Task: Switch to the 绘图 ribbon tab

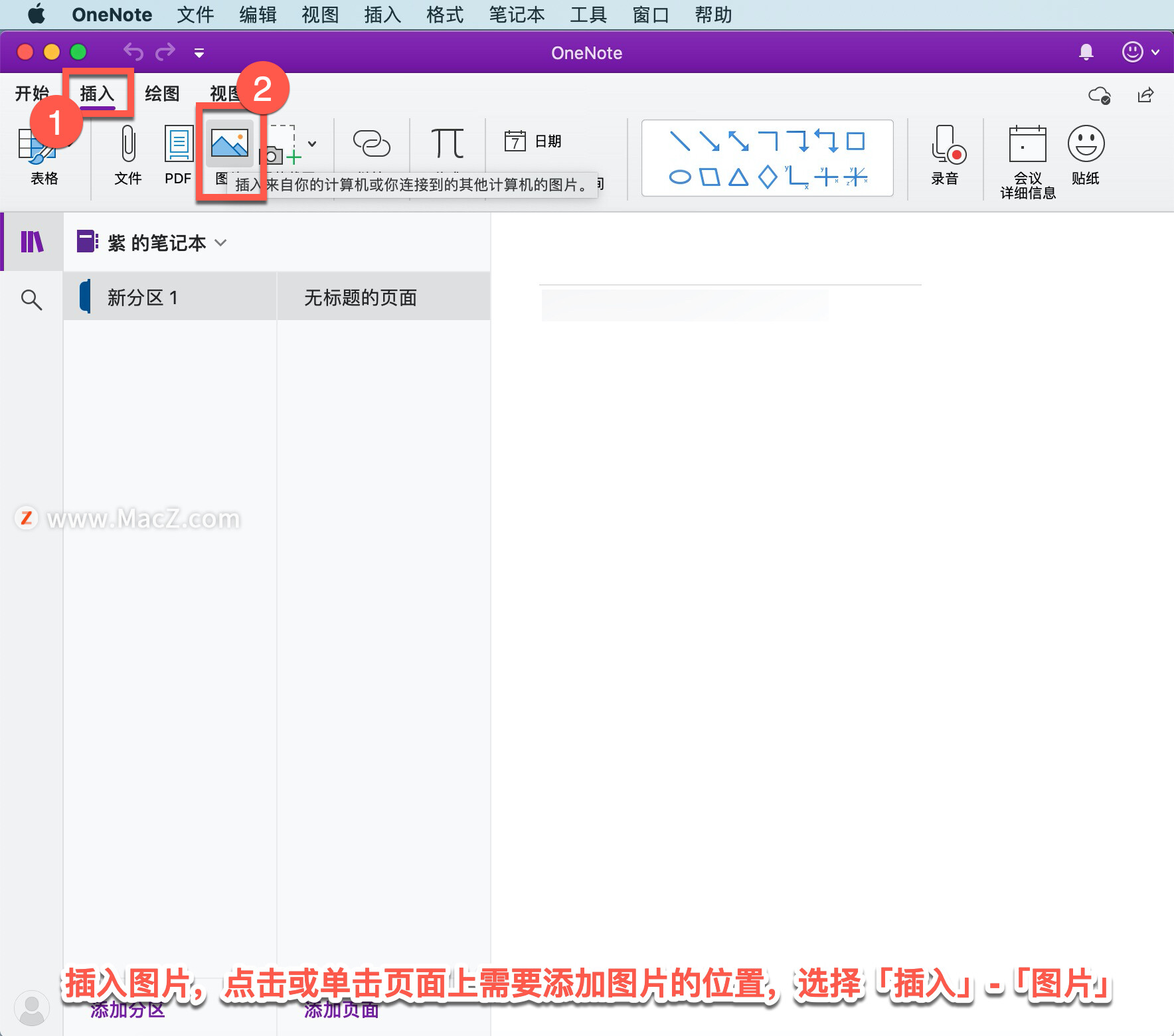Action: pos(162,94)
